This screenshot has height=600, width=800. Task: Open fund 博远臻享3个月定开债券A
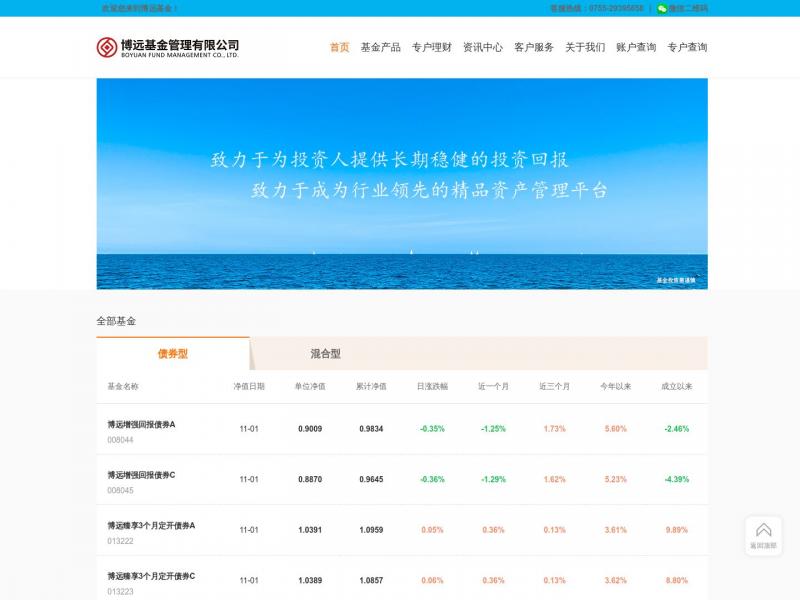[151, 525]
